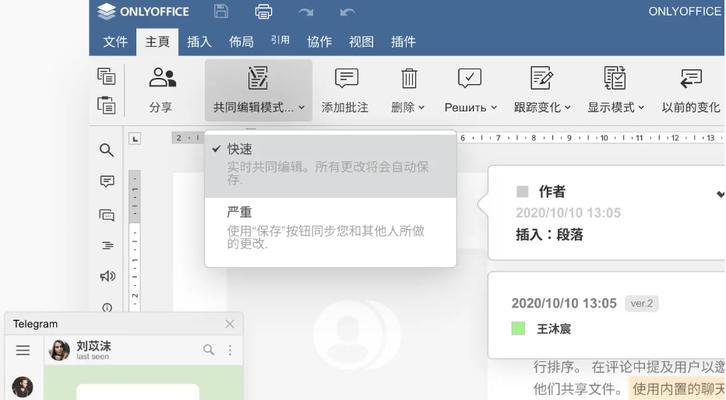Click ONLYOFFICE logo in header
This screenshot has width=726, height=400.
[144, 11]
